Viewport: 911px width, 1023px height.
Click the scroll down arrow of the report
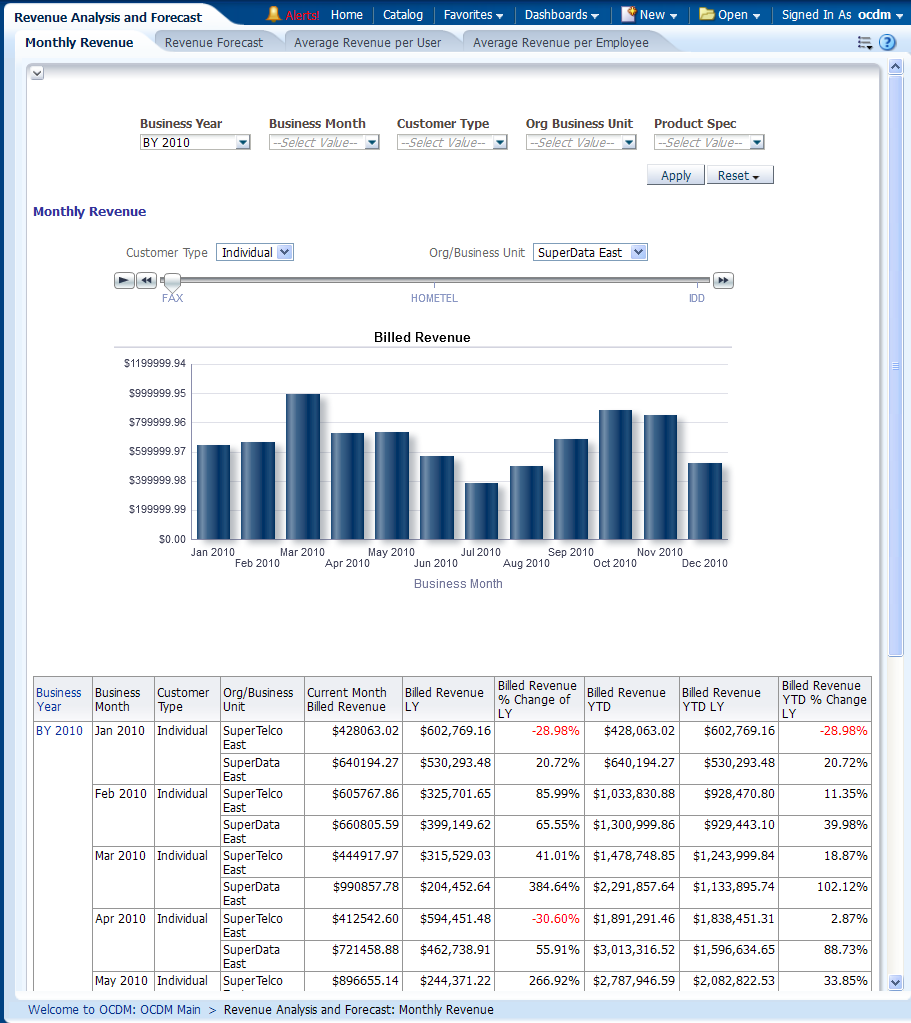point(895,983)
